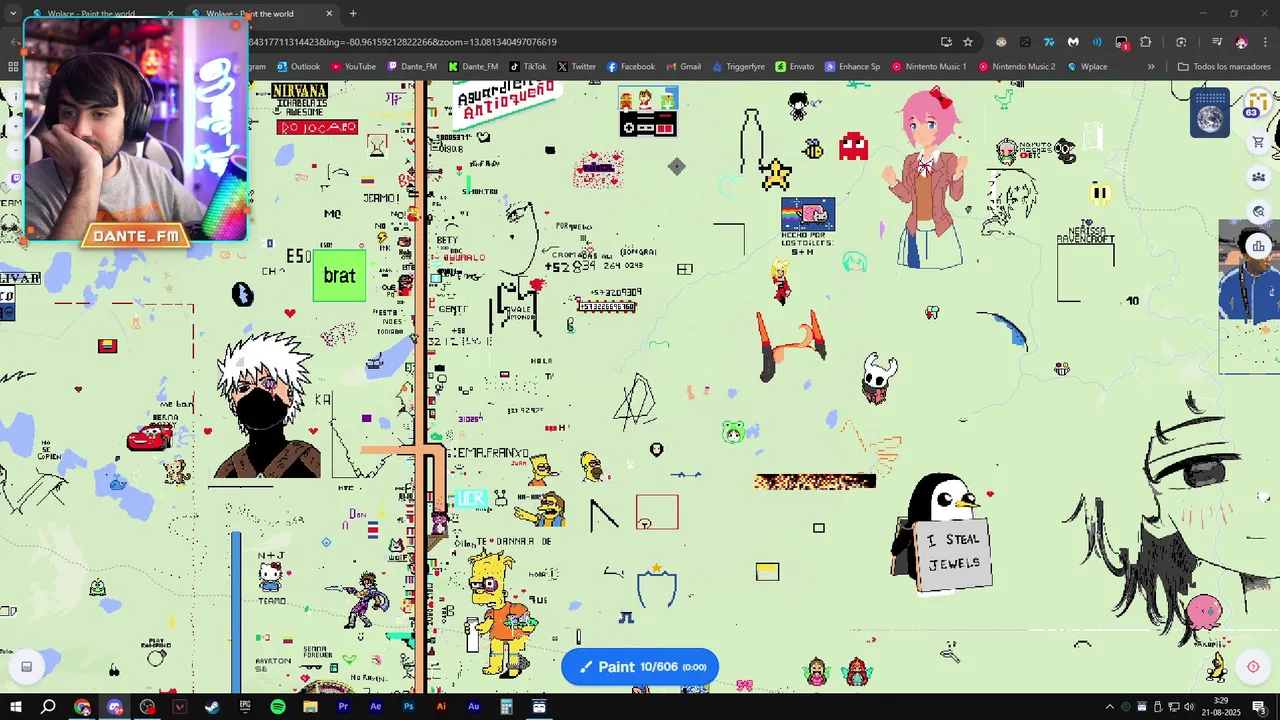Viewport: 1280px width, 720px height.
Task: Open the TikTok bookmark
Action: 528,67
